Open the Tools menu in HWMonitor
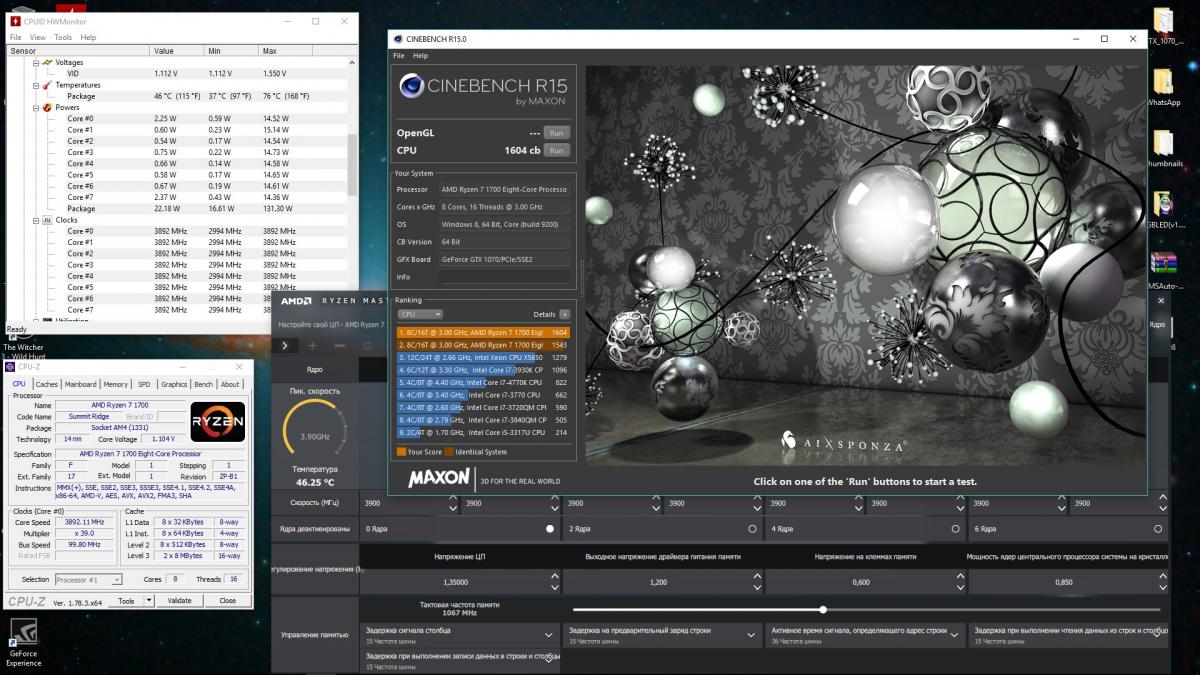 63,37
